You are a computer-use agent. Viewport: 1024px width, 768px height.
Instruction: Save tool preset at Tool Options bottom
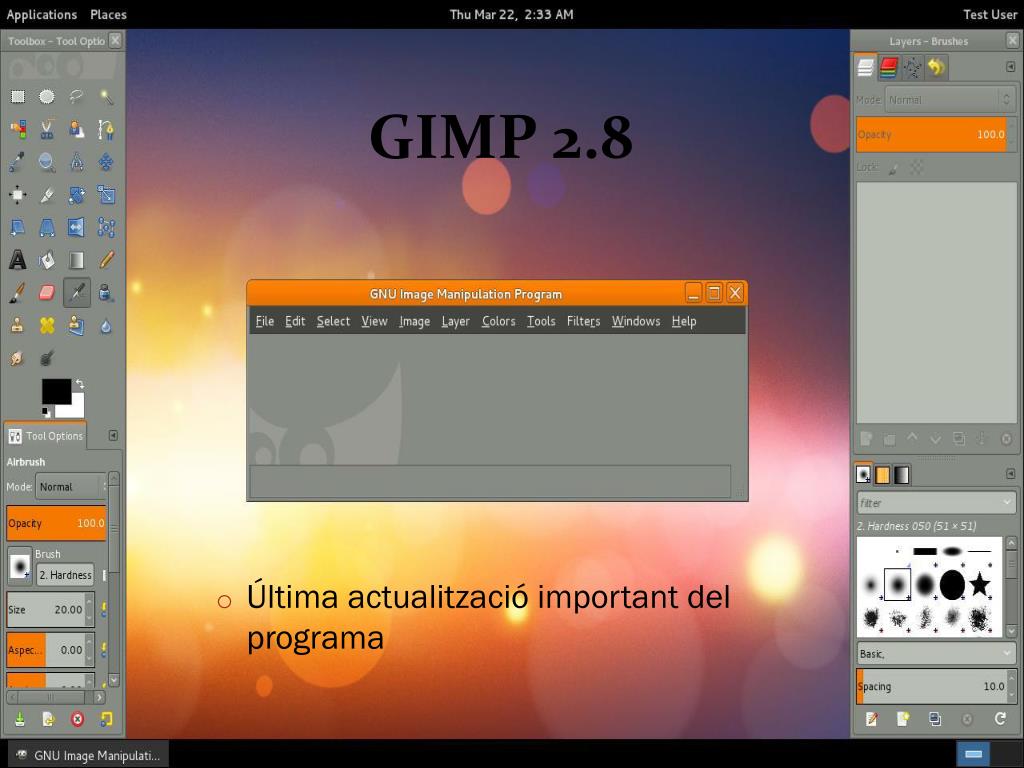[20, 719]
